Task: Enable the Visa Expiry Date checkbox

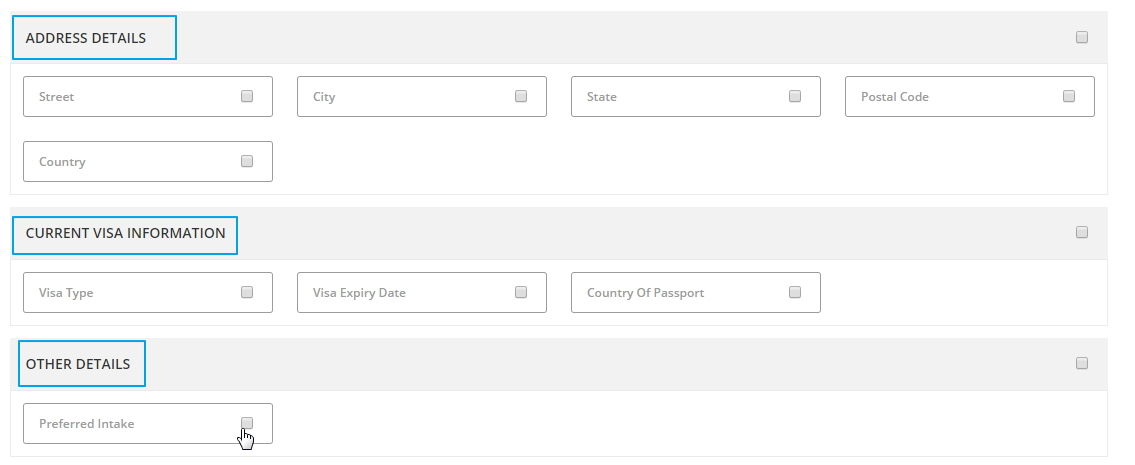Action: point(520,292)
